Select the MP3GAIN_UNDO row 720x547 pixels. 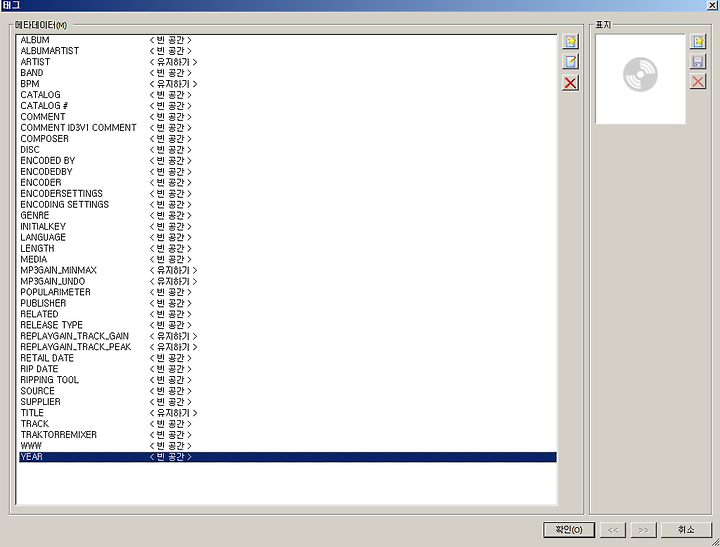click(288, 282)
